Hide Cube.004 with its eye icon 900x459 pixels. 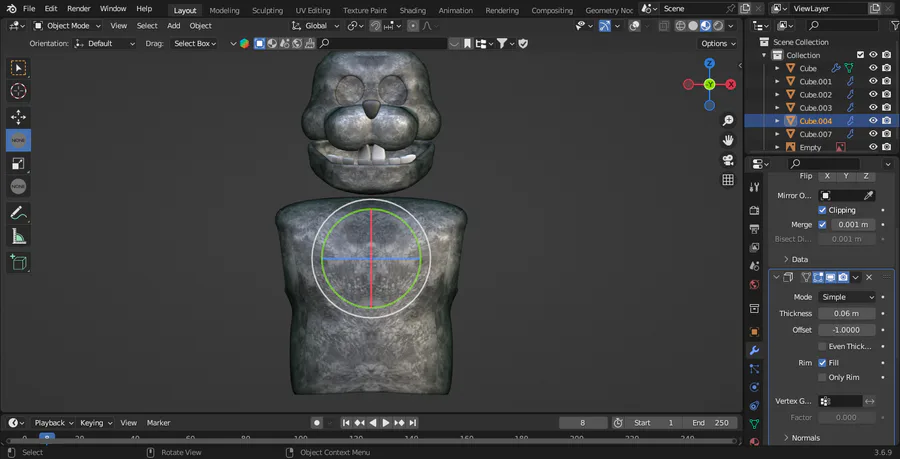click(x=873, y=120)
